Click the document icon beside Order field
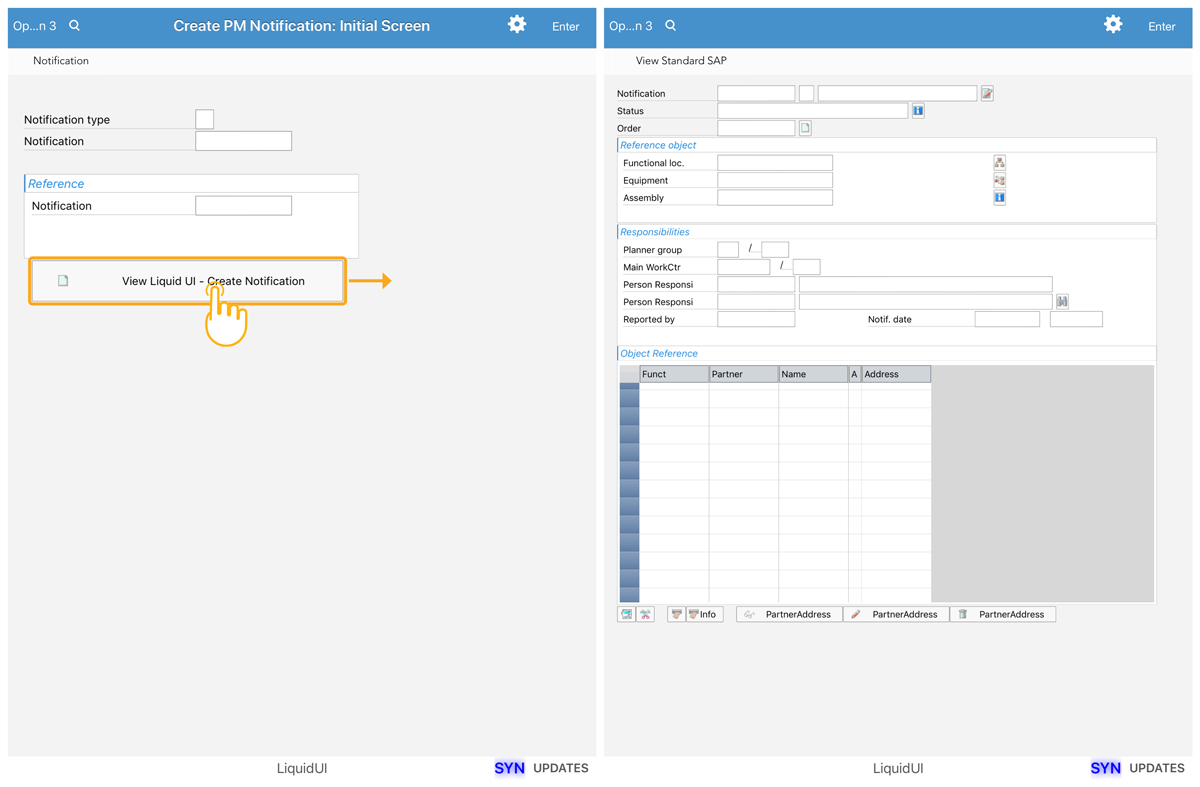1200x787 pixels. [805, 129]
